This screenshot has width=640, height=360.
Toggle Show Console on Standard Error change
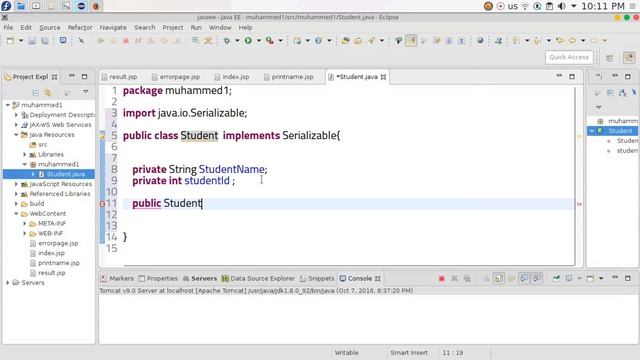click(x=537, y=278)
